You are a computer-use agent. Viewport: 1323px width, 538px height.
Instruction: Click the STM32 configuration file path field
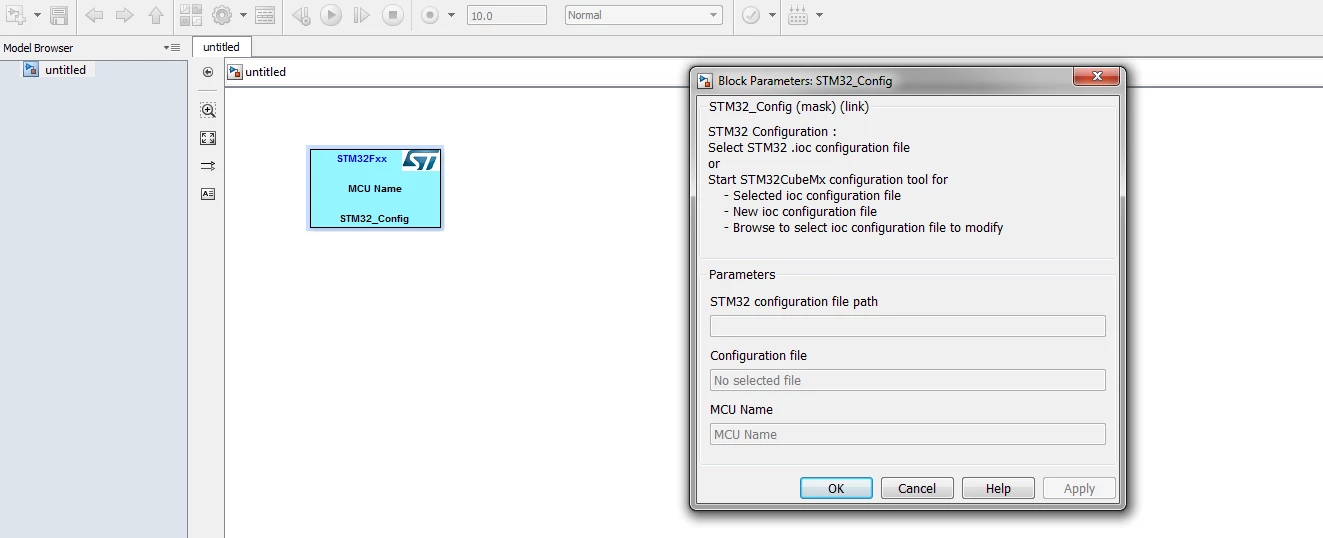pyautogui.click(x=907, y=326)
